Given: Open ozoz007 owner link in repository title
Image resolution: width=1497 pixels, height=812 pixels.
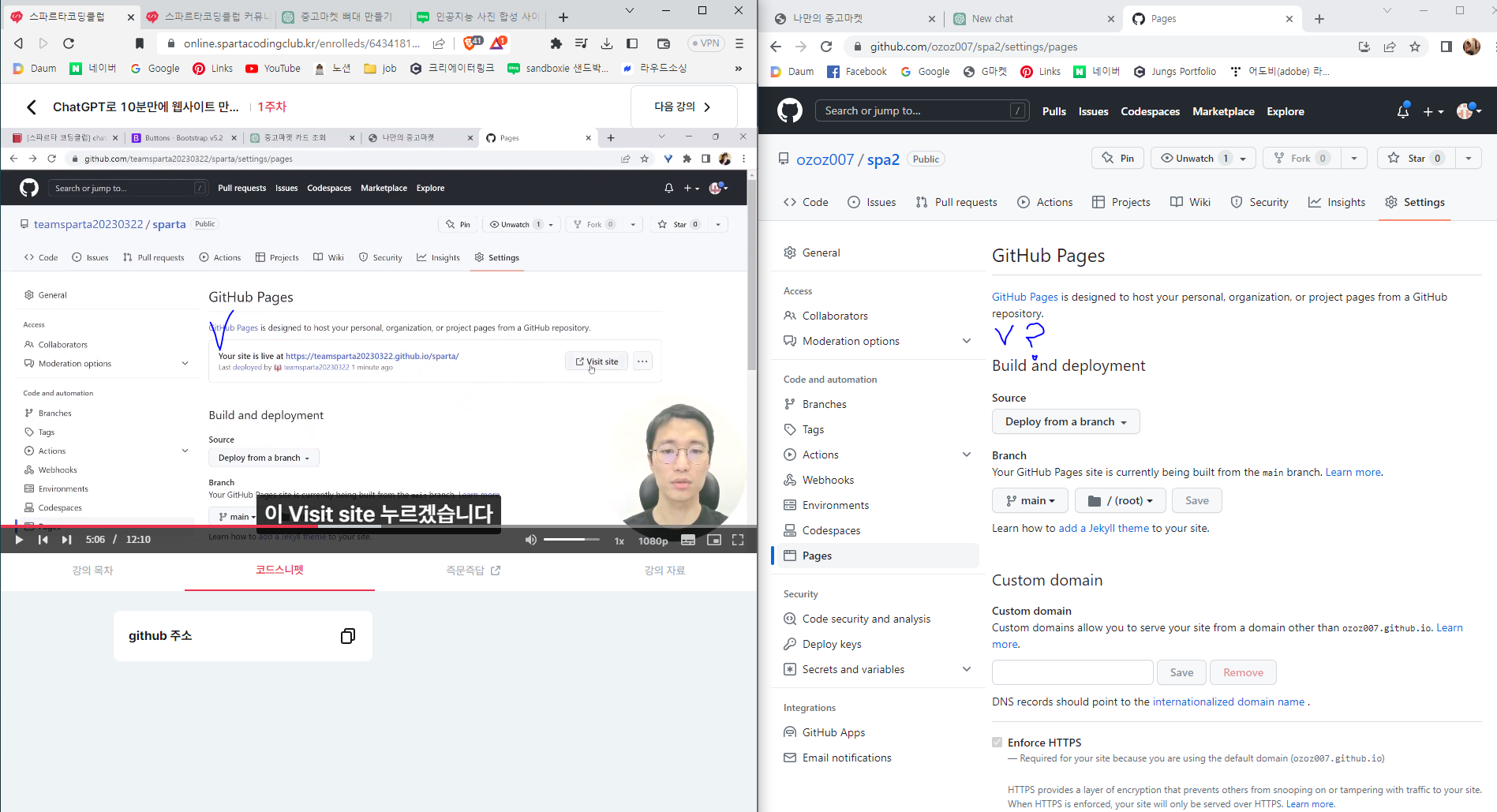Looking at the screenshot, I should pyautogui.click(x=825, y=159).
